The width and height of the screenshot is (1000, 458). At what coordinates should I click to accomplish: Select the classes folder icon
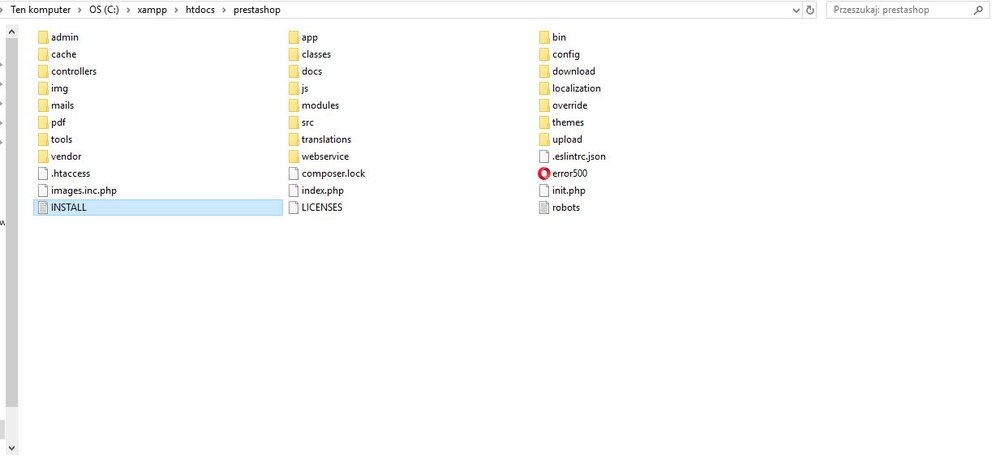click(293, 54)
